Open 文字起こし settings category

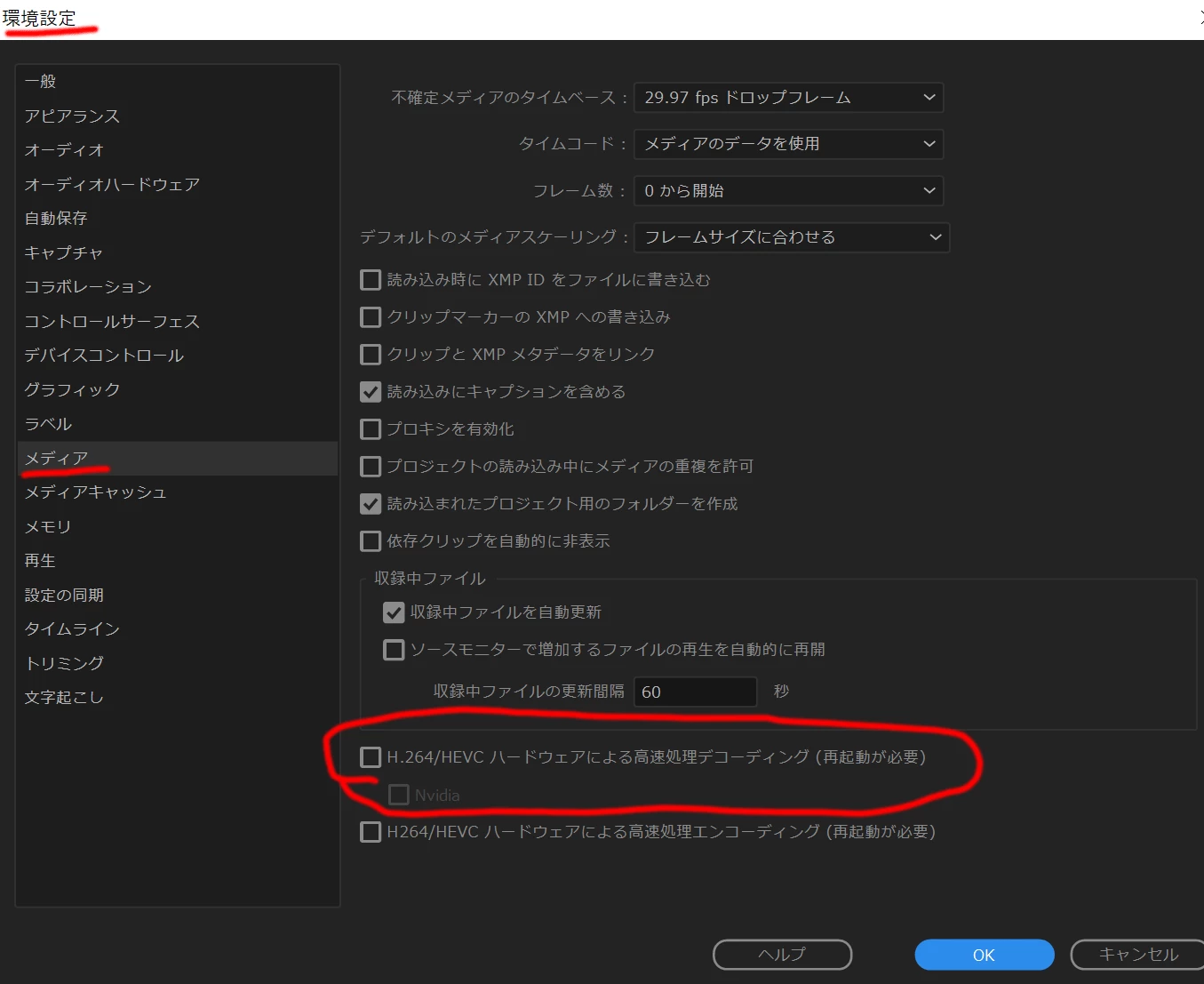(x=178, y=698)
